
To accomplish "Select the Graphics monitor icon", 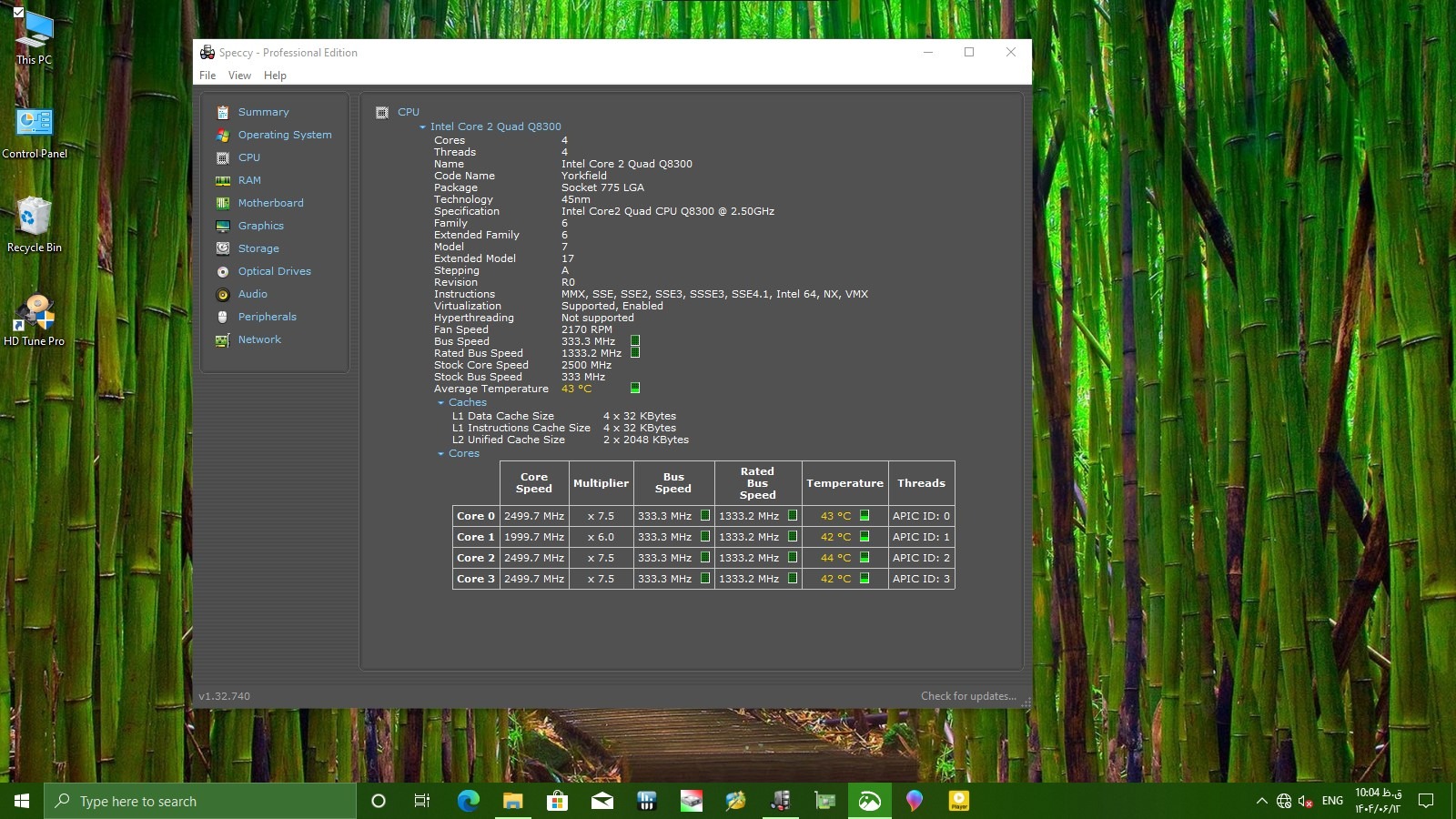I will click(x=222, y=226).
